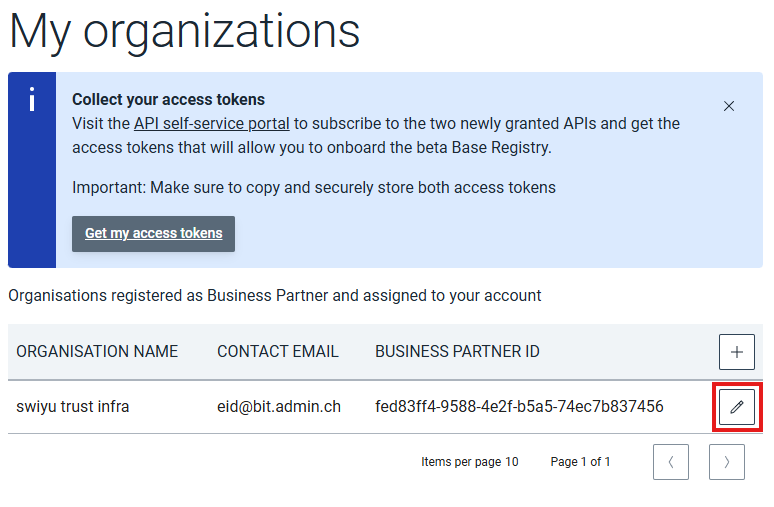Click the Important: securely store tokens notice
This screenshot has width=774, height=507.
tap(314, 188)
